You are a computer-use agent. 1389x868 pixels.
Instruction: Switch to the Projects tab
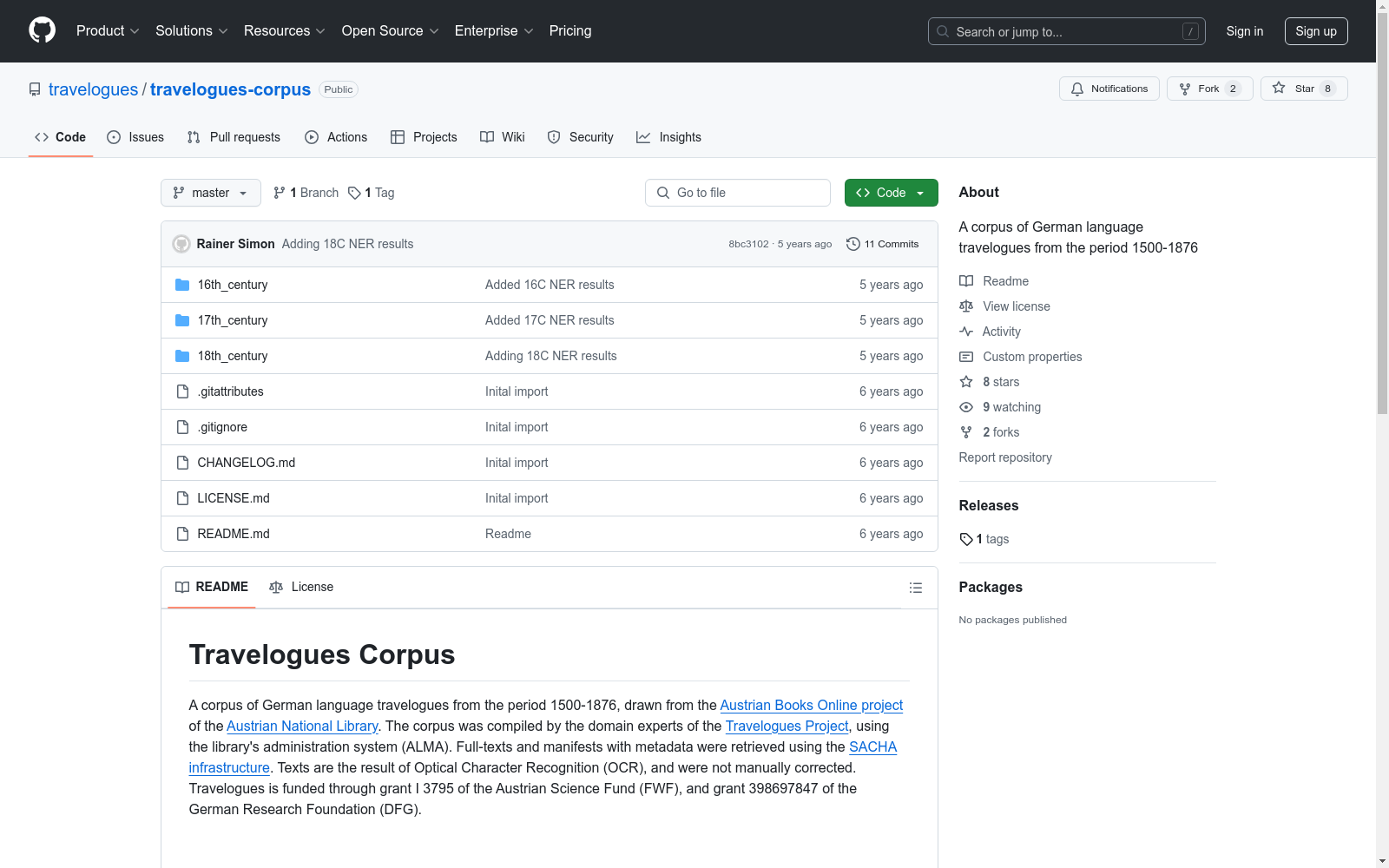point(424,137)
